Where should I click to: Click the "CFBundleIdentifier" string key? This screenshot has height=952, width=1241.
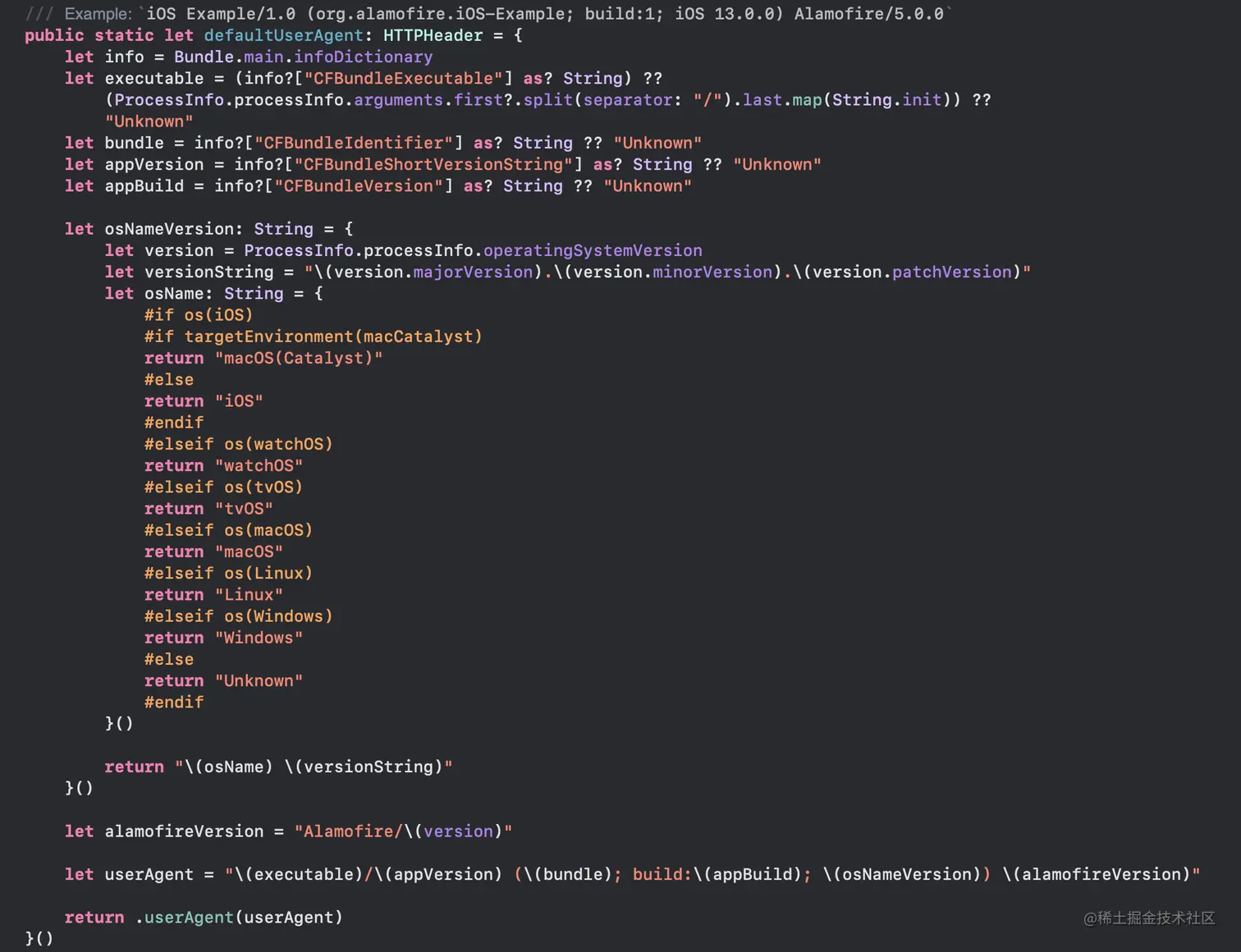coord(353,143)
